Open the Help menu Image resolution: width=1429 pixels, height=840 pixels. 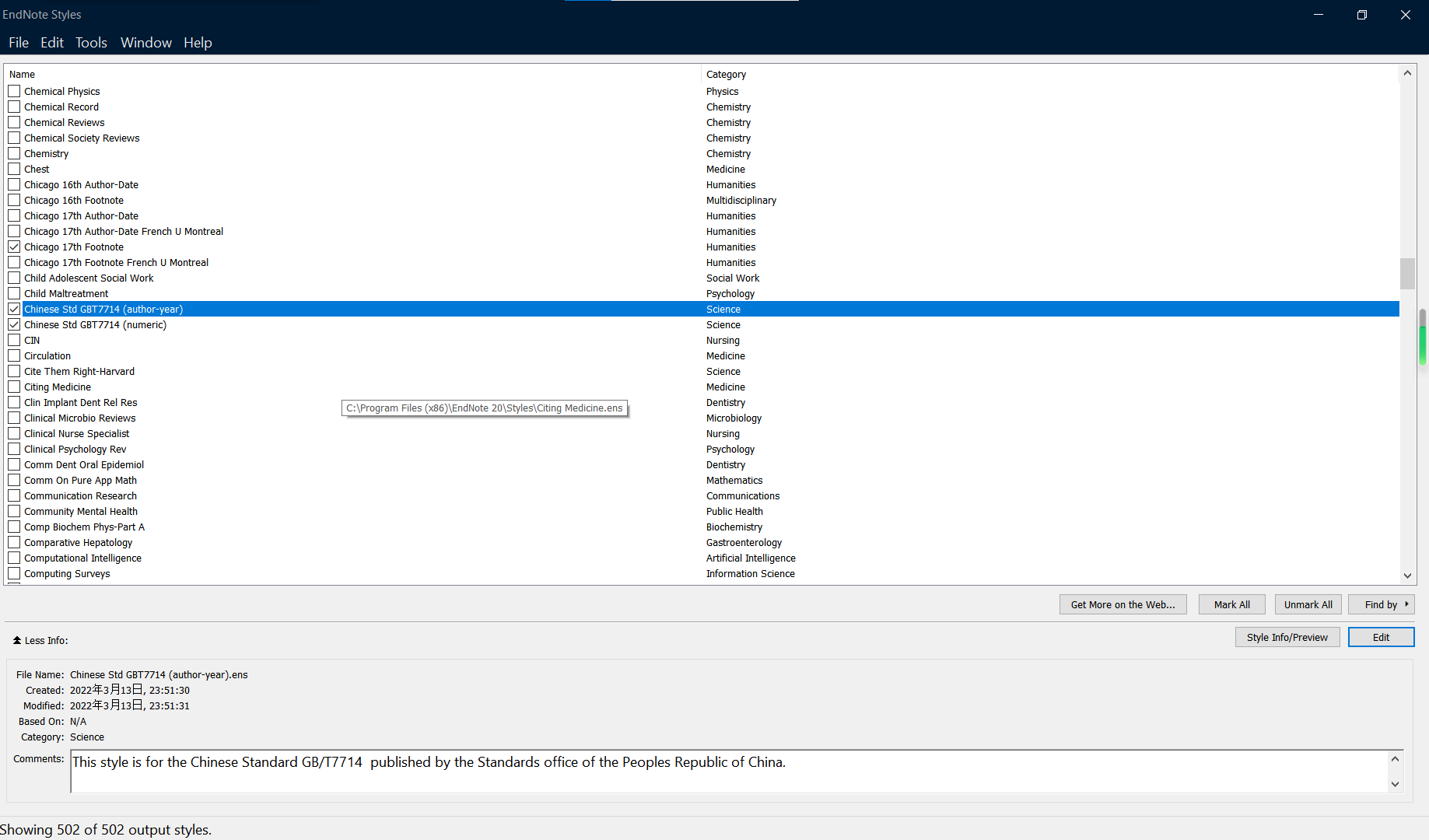198,43
